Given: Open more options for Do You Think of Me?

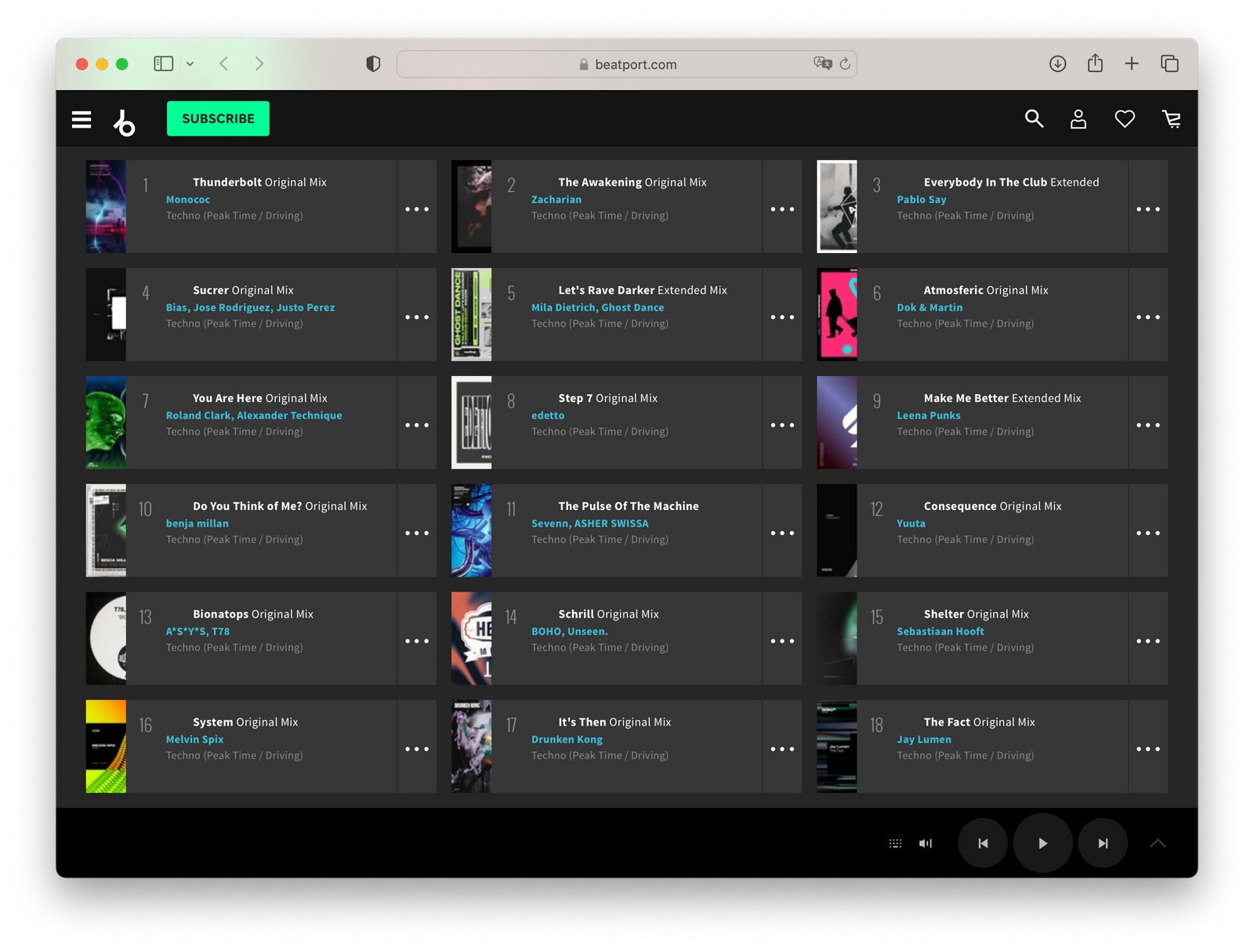Looking at the screenshot, I should [x=417, y=534].
